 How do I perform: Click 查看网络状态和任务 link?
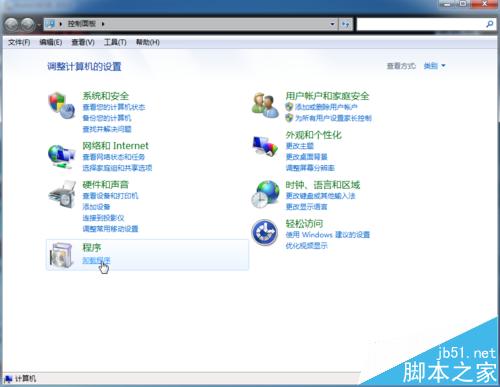tap(114, 157)
